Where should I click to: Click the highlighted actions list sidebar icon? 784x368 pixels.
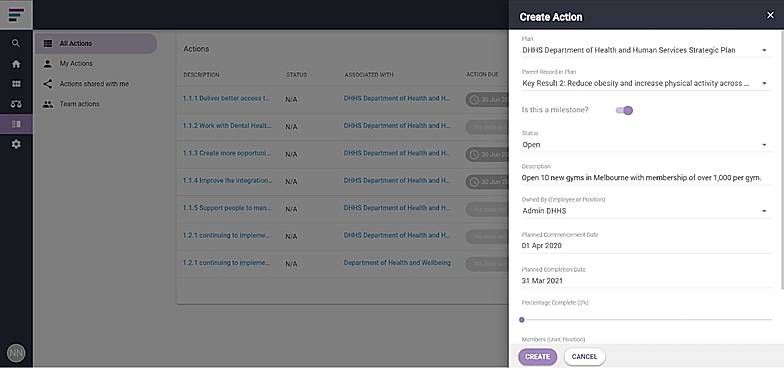click(x=16, y=124)
